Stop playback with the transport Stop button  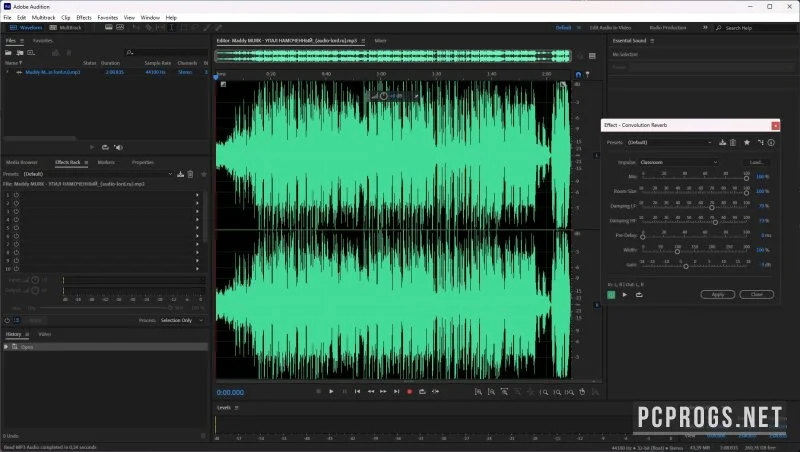(x=318, y=391)
